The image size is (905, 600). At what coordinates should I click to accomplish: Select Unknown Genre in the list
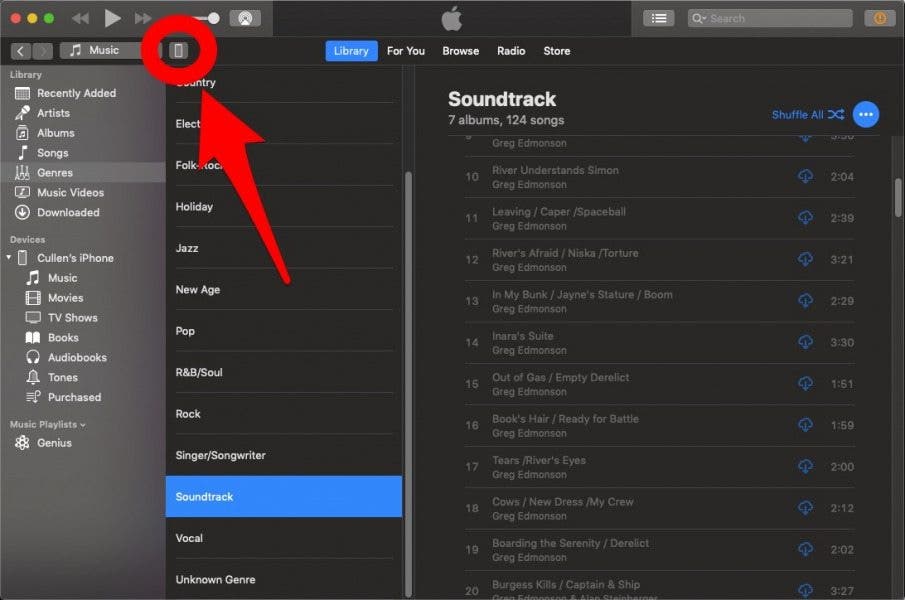pyautogui.click(x=284, y=580)
